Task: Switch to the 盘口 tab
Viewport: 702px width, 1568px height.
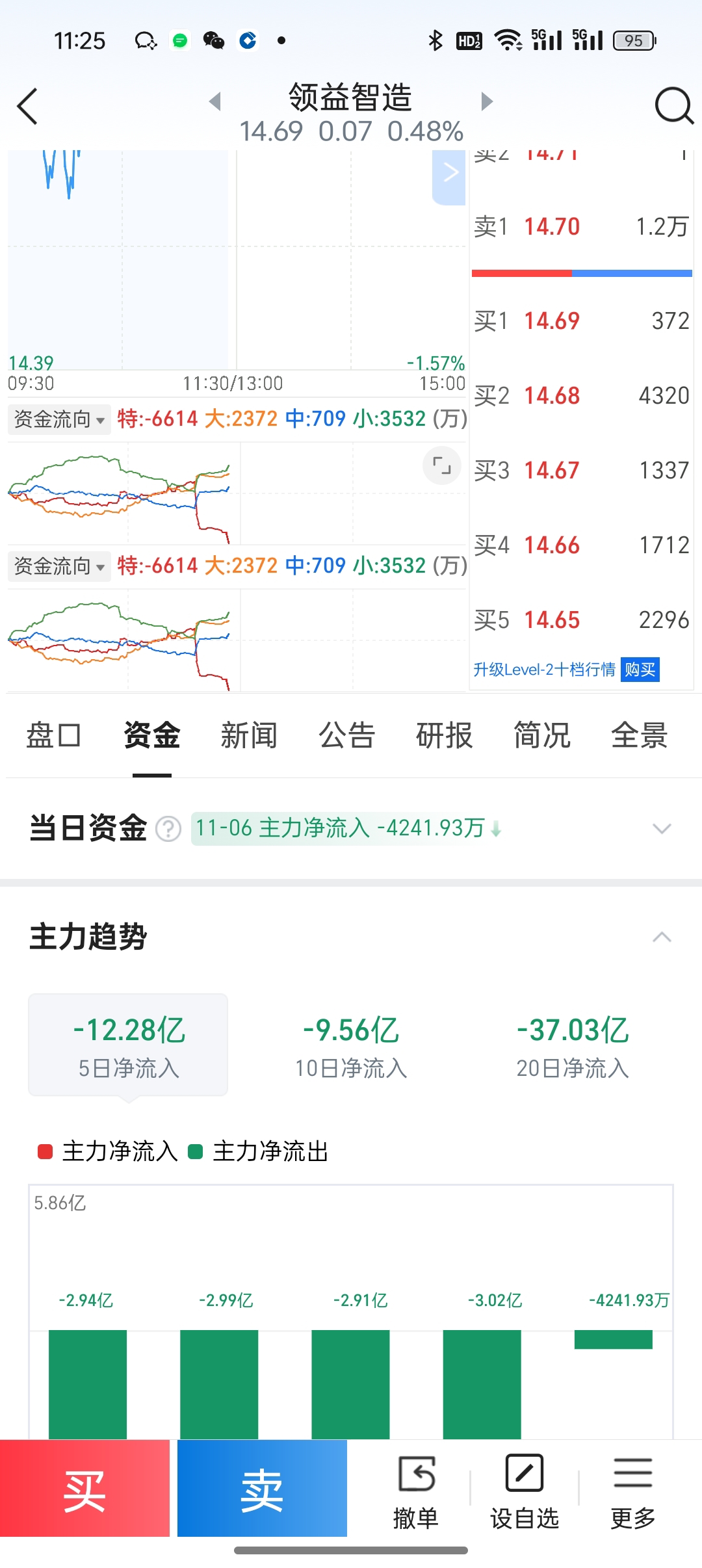Action: (x=54, y=736)
